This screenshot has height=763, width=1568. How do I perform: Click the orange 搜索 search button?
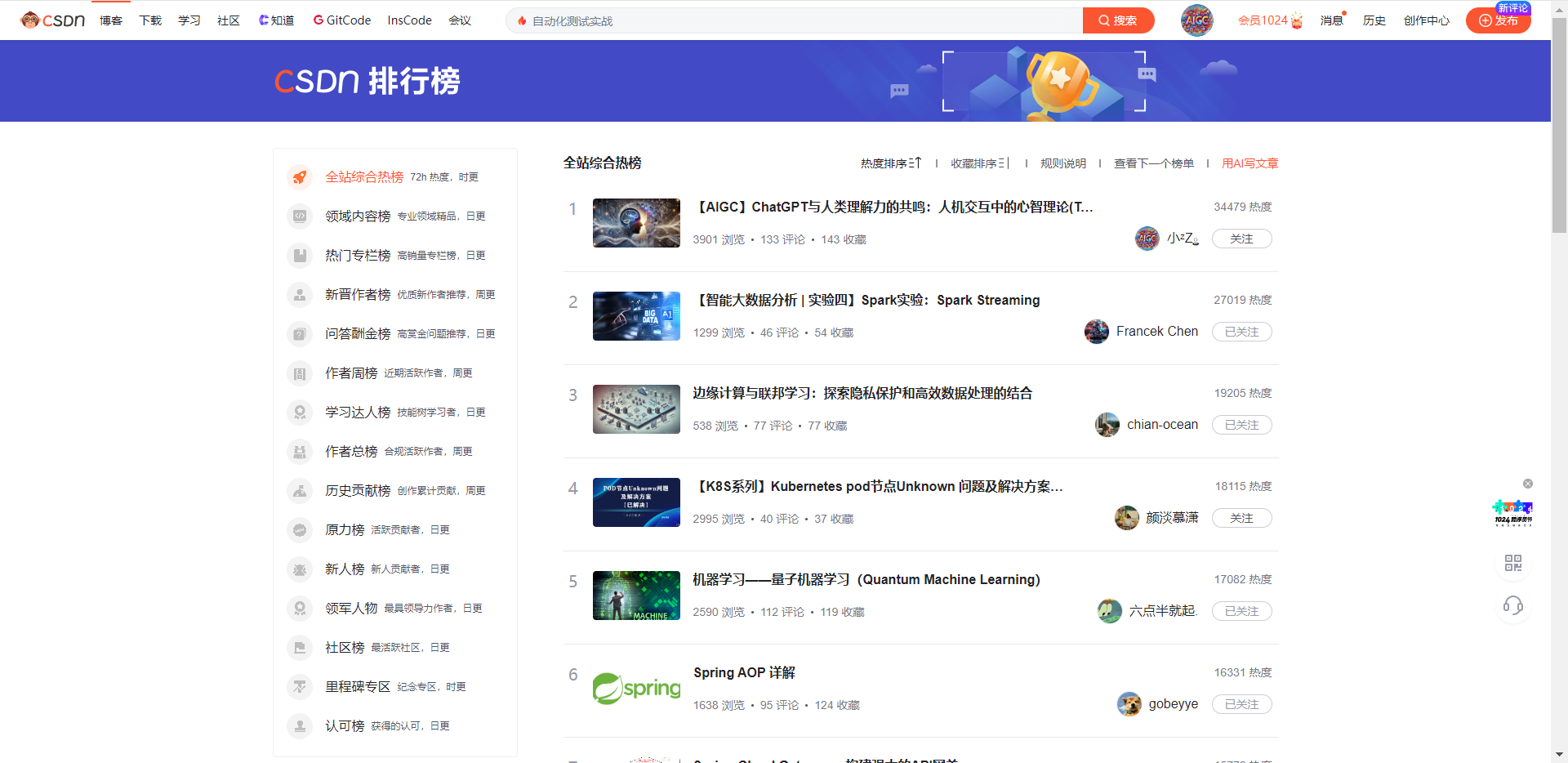click(1118, 20)
